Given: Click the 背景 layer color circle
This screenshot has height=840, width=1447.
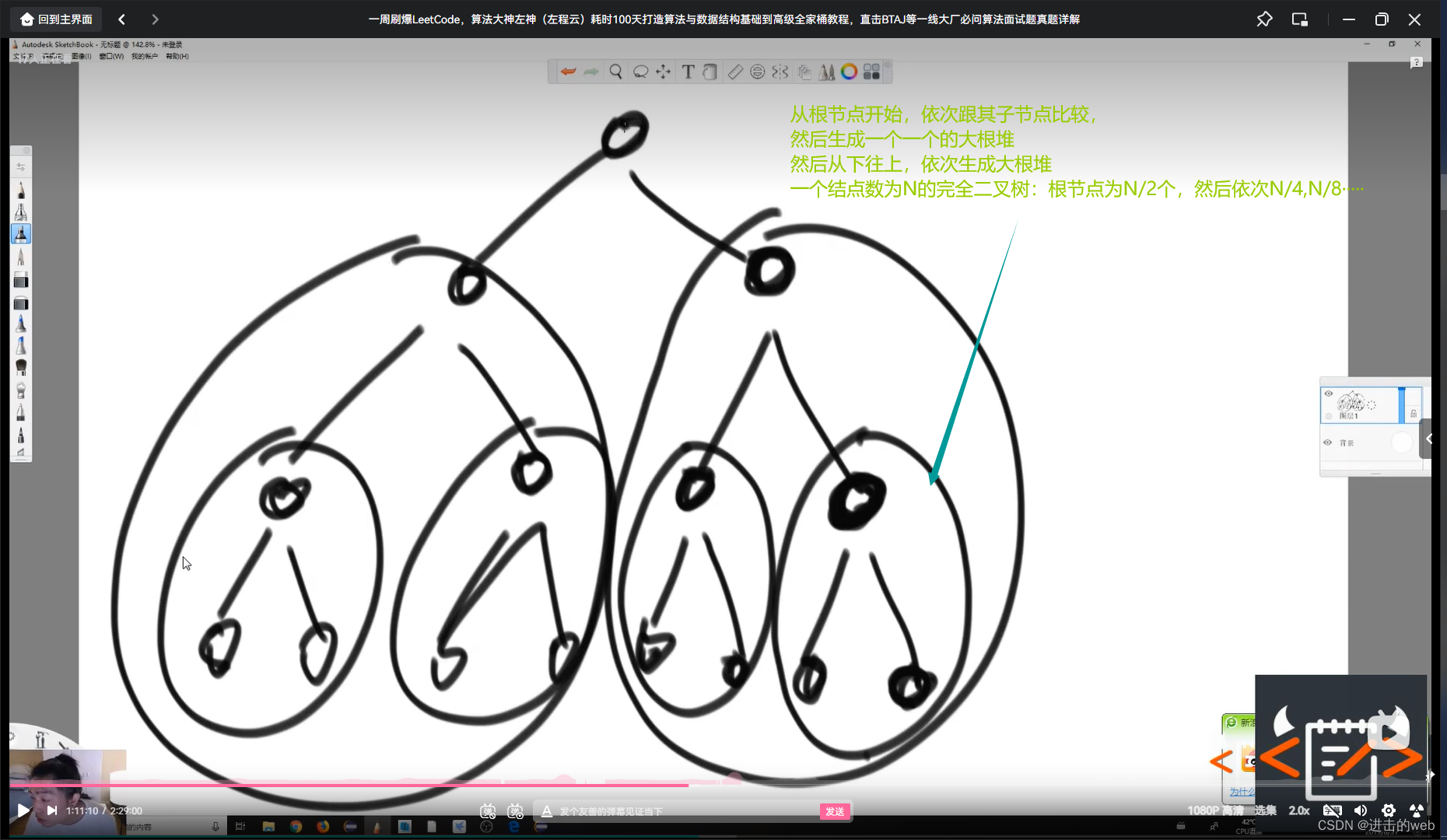Looking at the screenshot, I should click(x=1402, y=443).
